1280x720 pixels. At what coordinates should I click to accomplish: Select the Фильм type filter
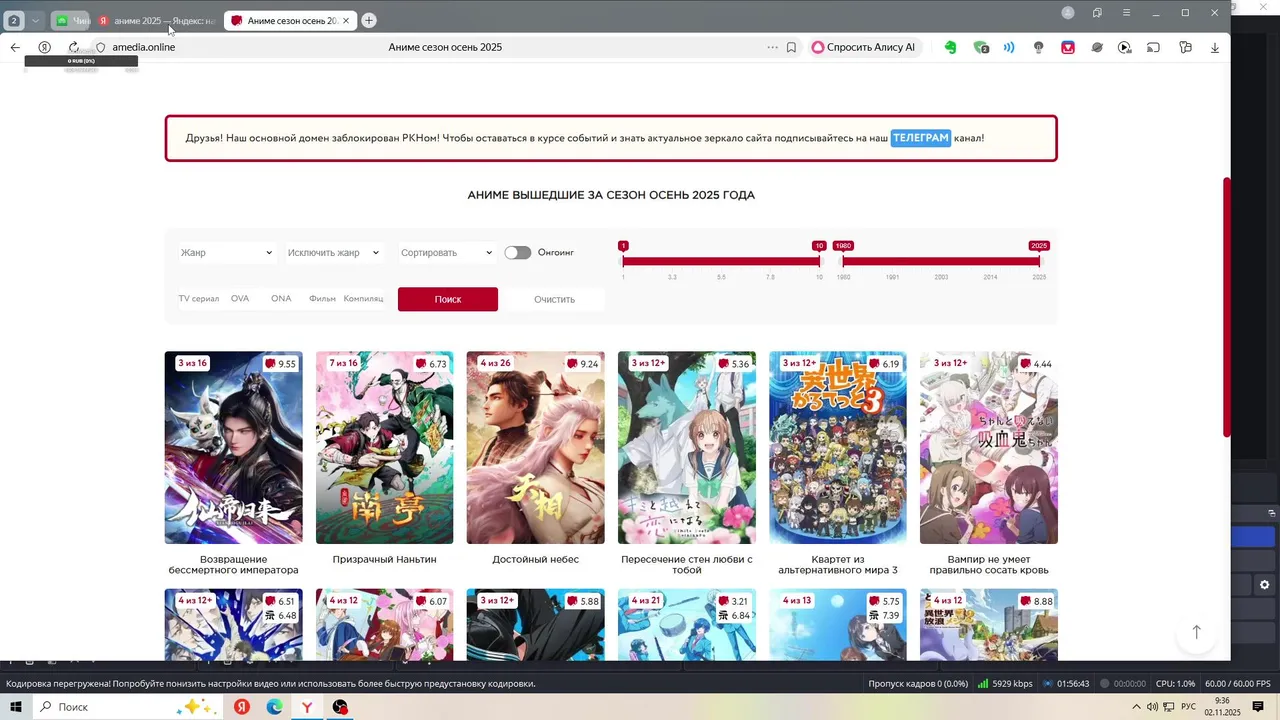point(322,298)
